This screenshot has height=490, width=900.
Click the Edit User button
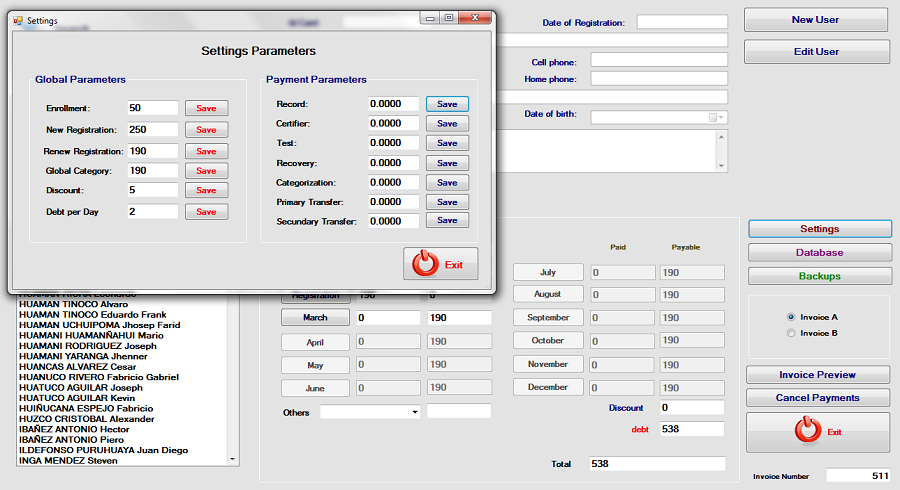(816, 52)
